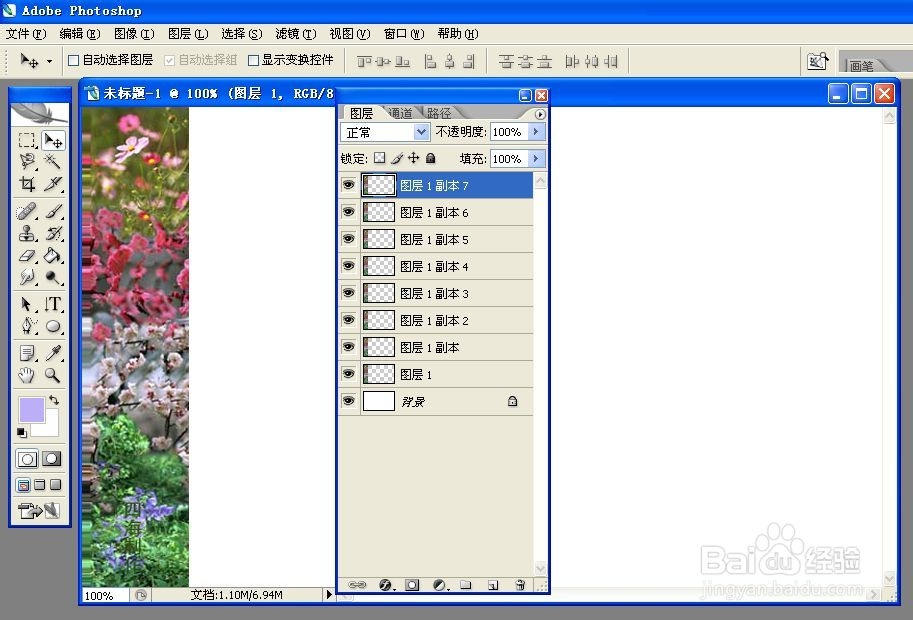Viewport: 913px width, 620px height.
Task: Toggle lock transparent pixels
Action: 380,158
